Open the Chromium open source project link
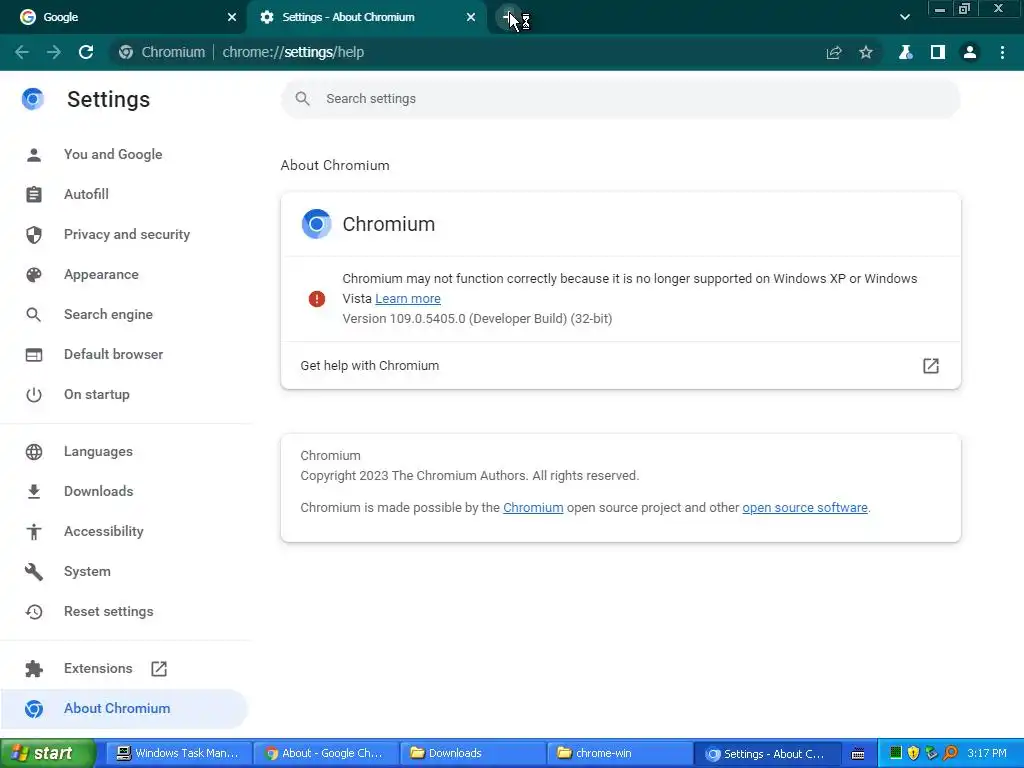Image resolution: width=1024 pixels, height=768 pixels. pyautogui.click(x=533, y=507)
